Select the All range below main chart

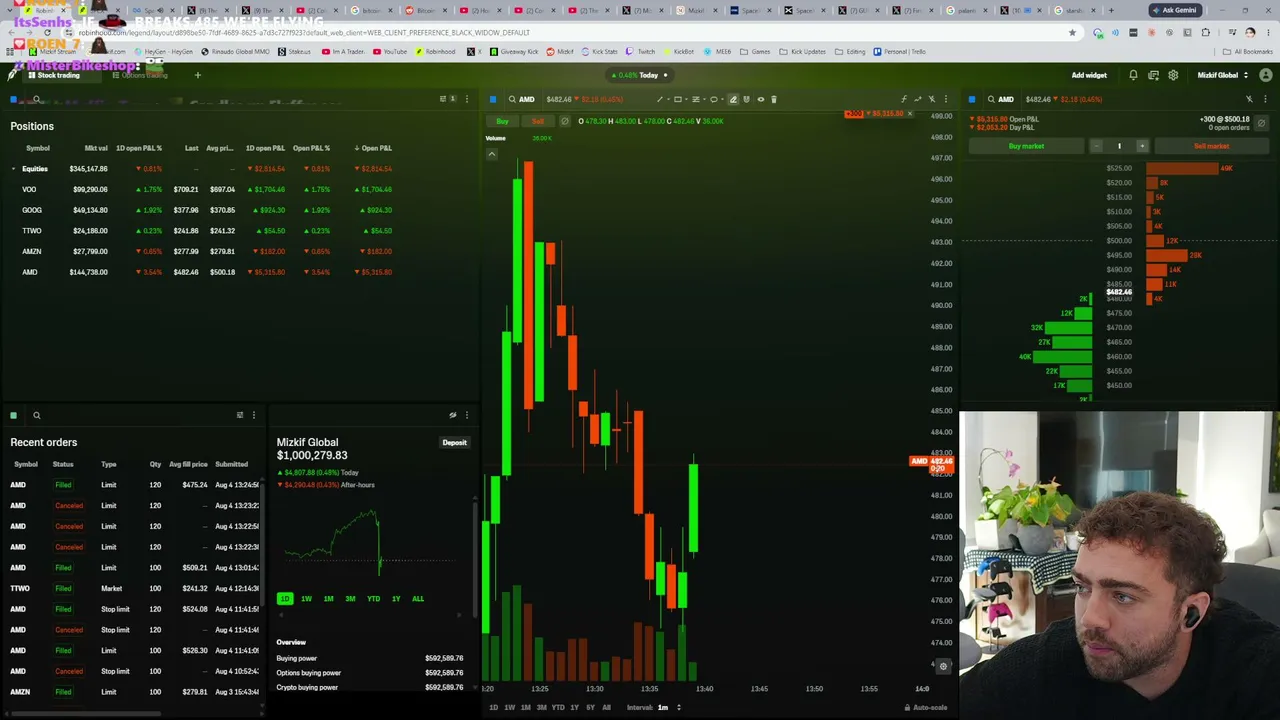click(x=606, y=707)
